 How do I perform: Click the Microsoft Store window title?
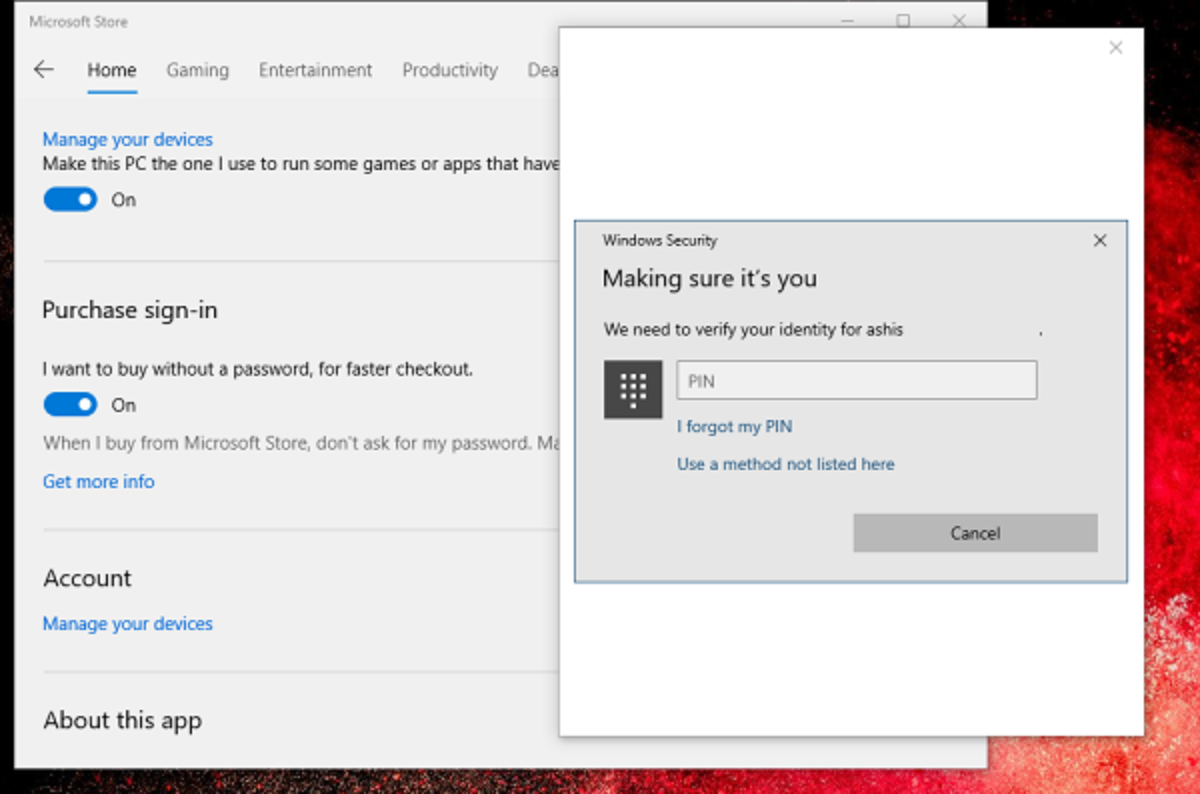point(78,22)
